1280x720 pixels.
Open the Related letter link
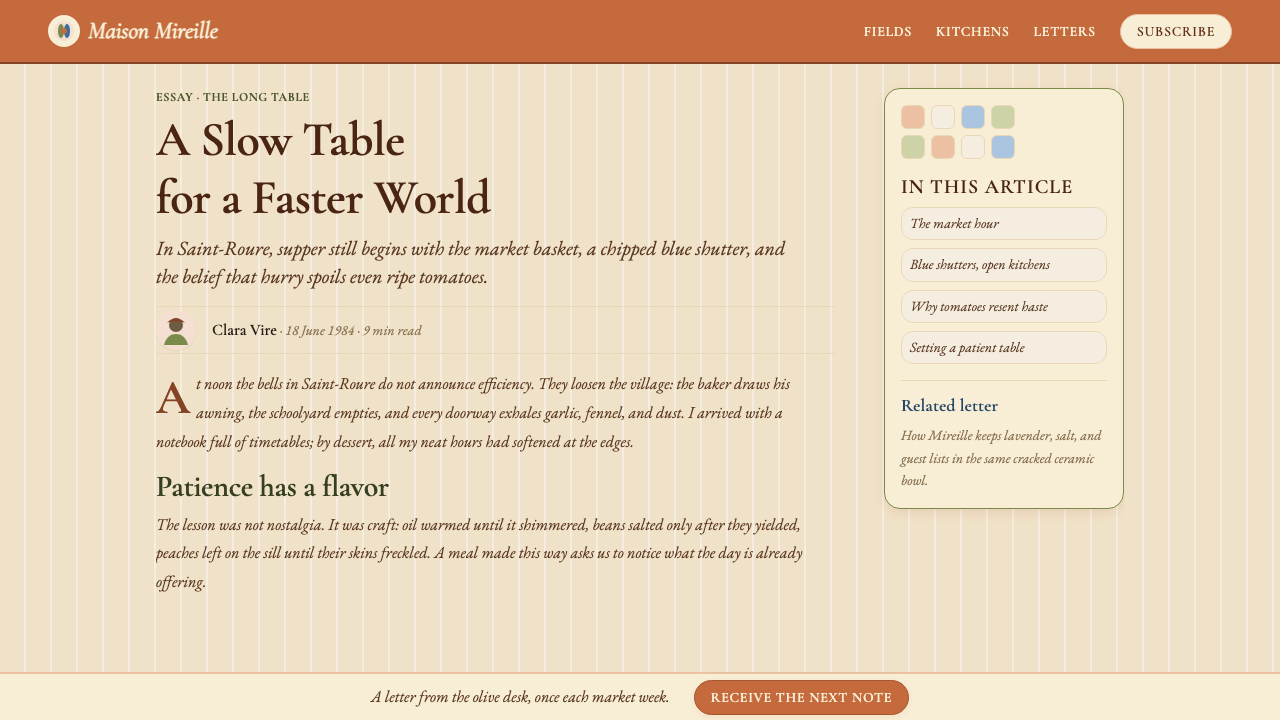coord(949,406)
